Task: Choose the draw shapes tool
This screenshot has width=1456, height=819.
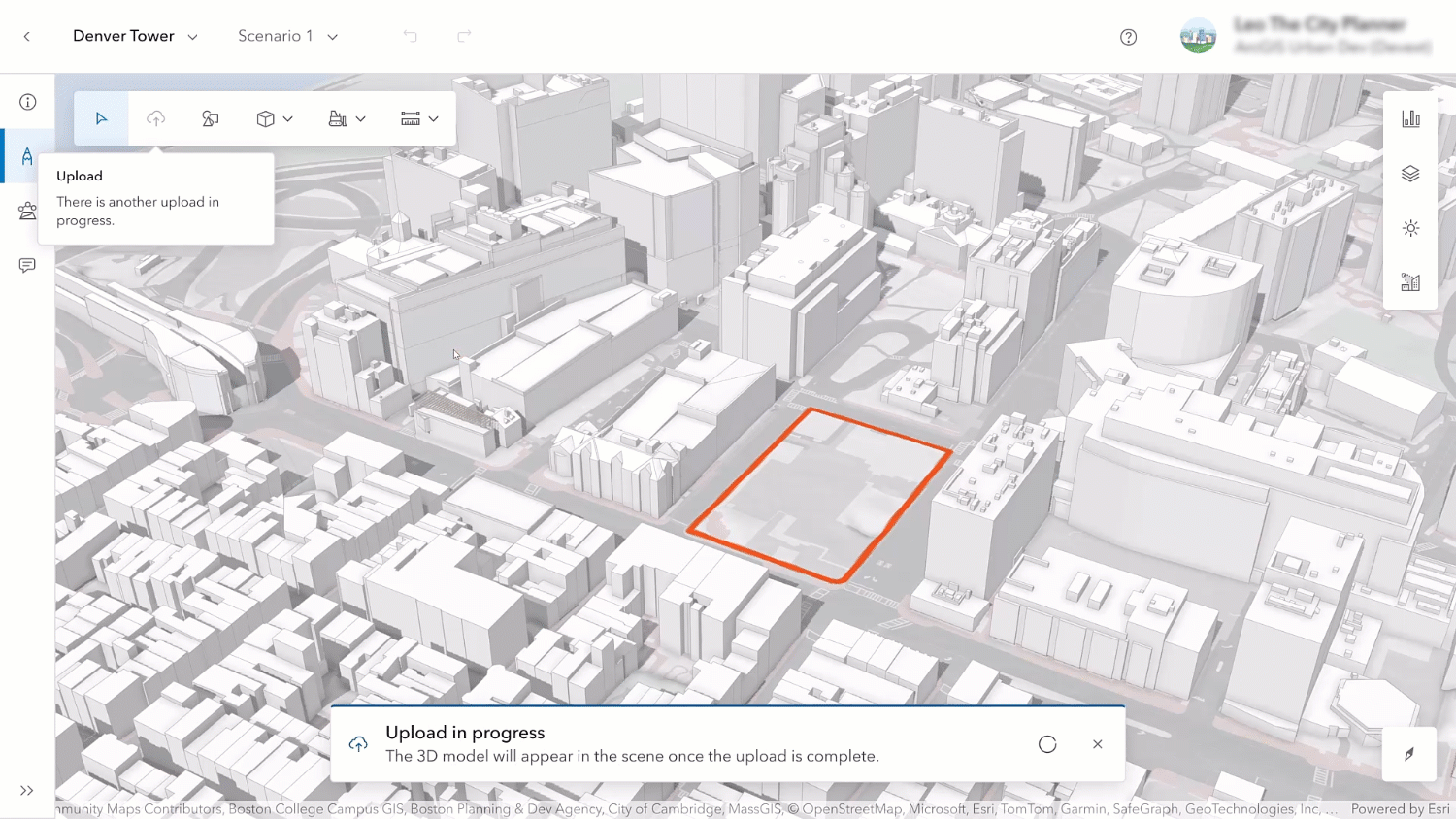Action: coord(211,118)
